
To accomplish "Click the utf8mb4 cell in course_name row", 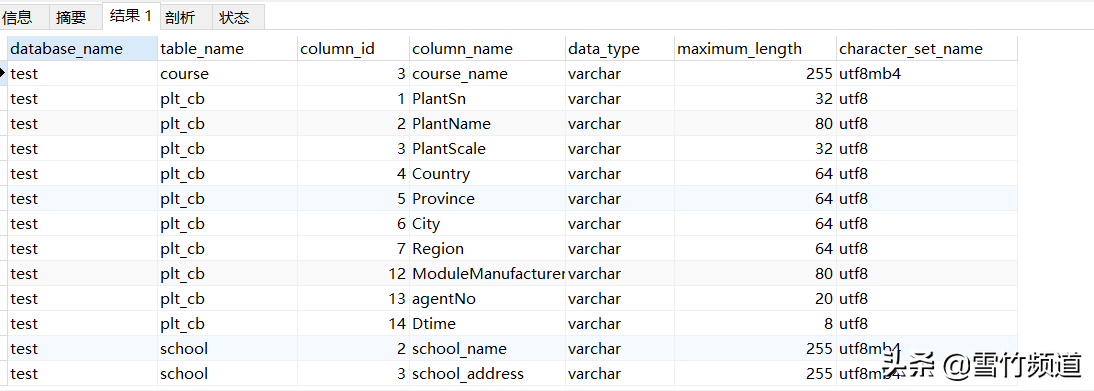I will pyautogui.click(x=927, y=73).
